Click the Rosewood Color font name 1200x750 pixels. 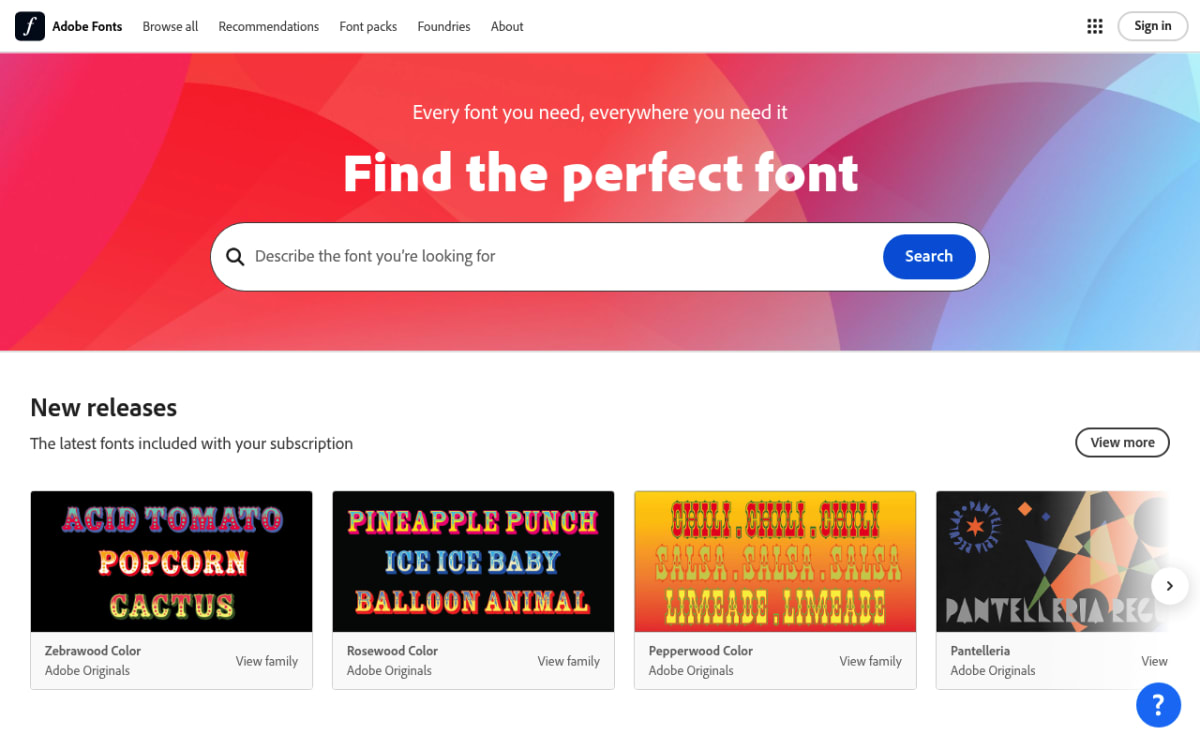pos(392,650)
